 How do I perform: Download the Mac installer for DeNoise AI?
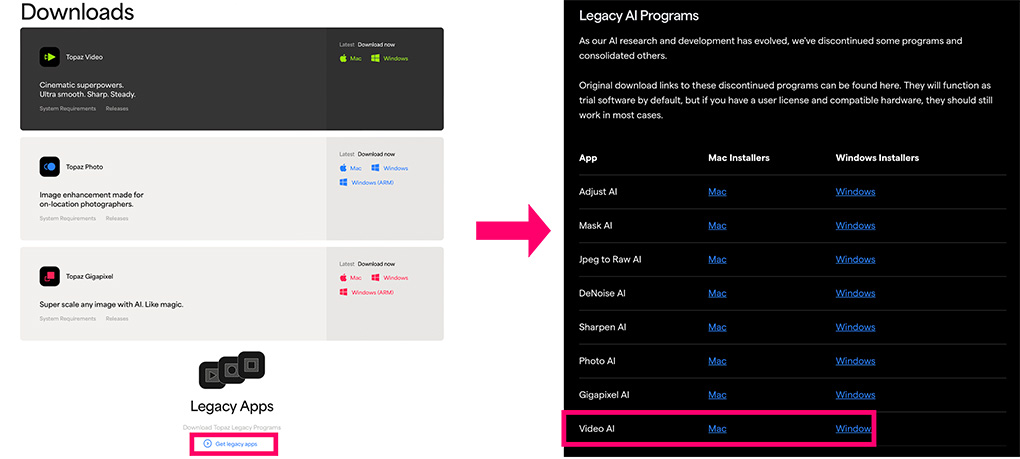(x=717, y=294)
